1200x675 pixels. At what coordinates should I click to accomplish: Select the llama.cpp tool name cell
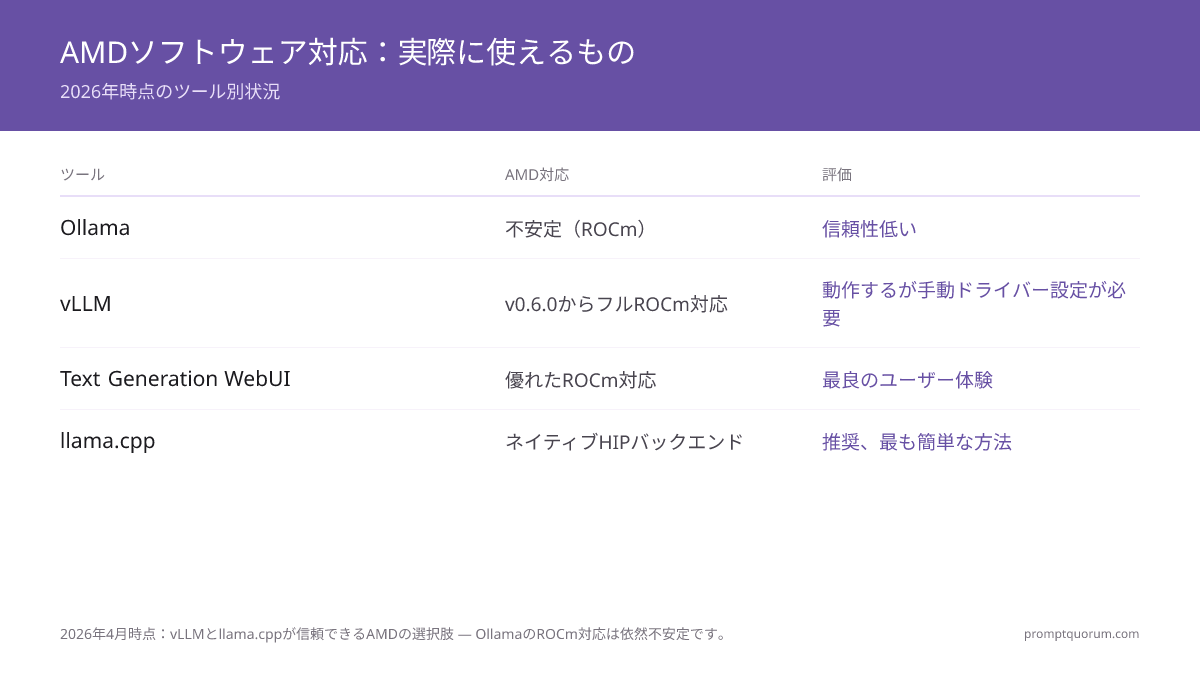[x=108, y=441]
